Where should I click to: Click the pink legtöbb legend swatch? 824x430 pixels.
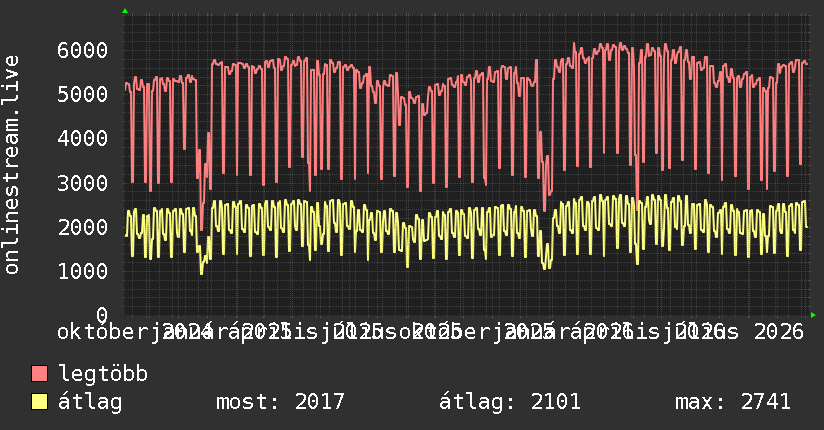click(39, 374)
